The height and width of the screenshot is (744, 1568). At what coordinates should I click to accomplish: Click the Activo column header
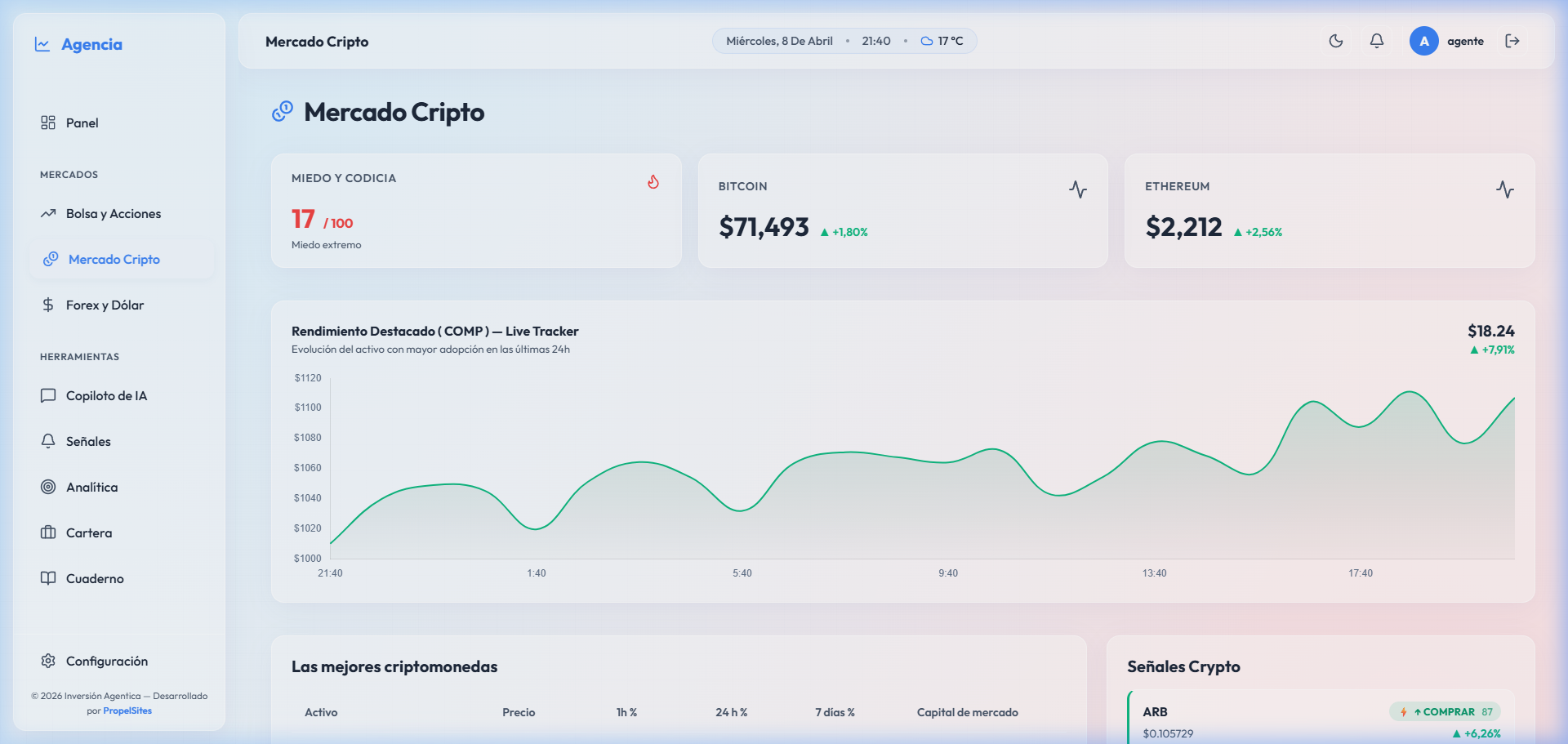321,712
